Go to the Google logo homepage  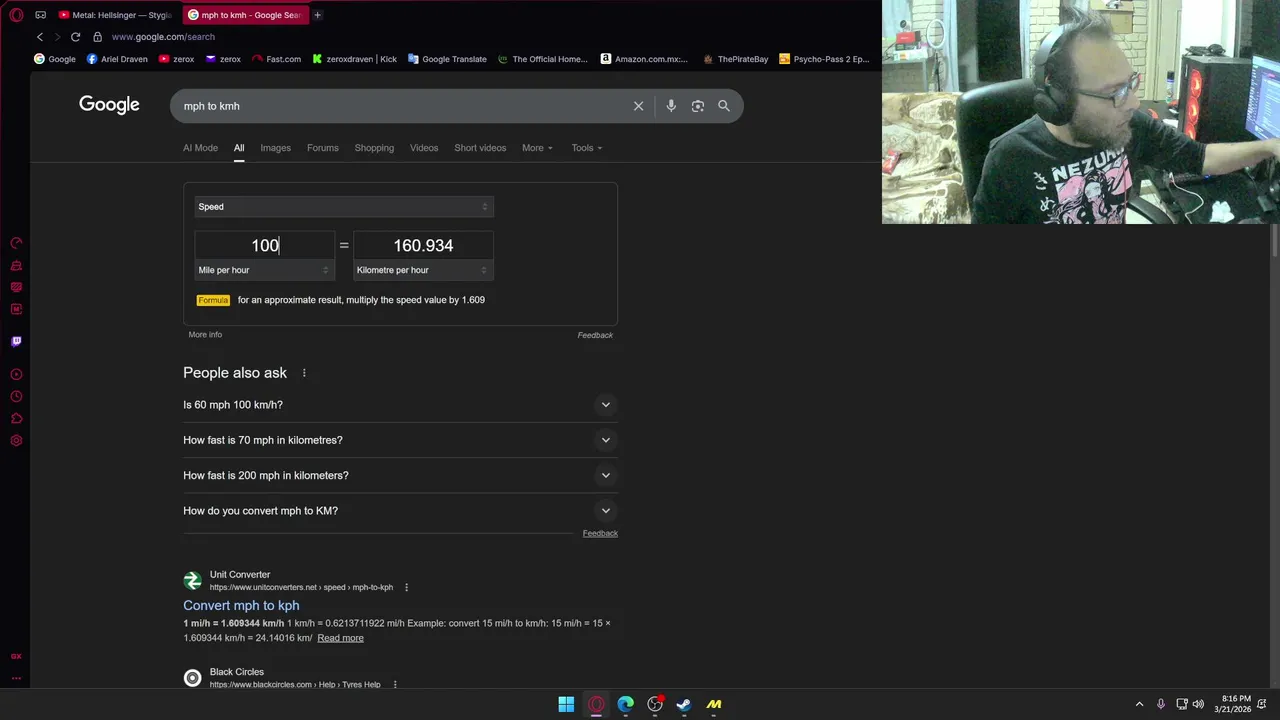(x=109, y=105)
